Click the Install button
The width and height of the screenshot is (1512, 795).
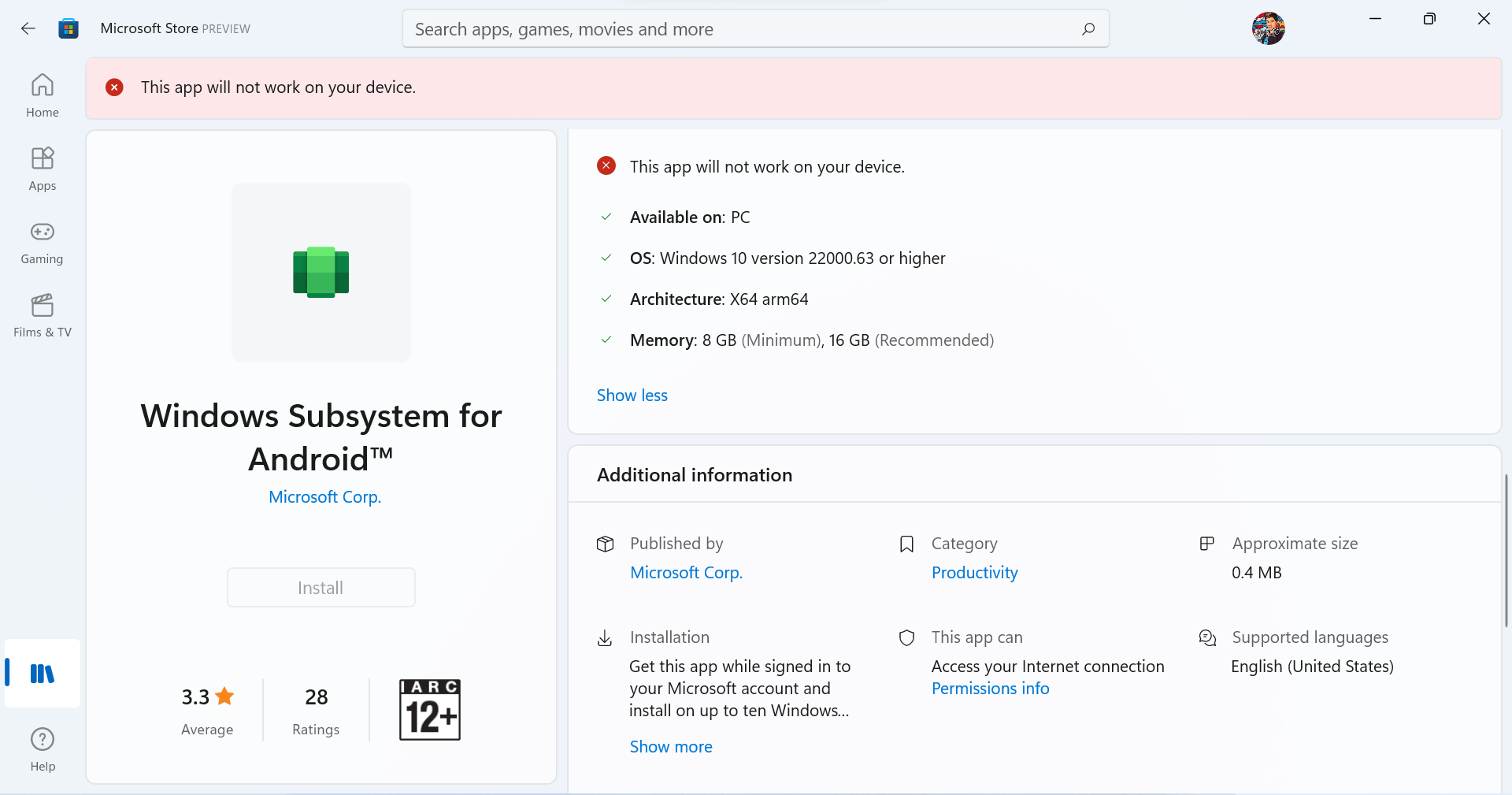pos(321,588)
